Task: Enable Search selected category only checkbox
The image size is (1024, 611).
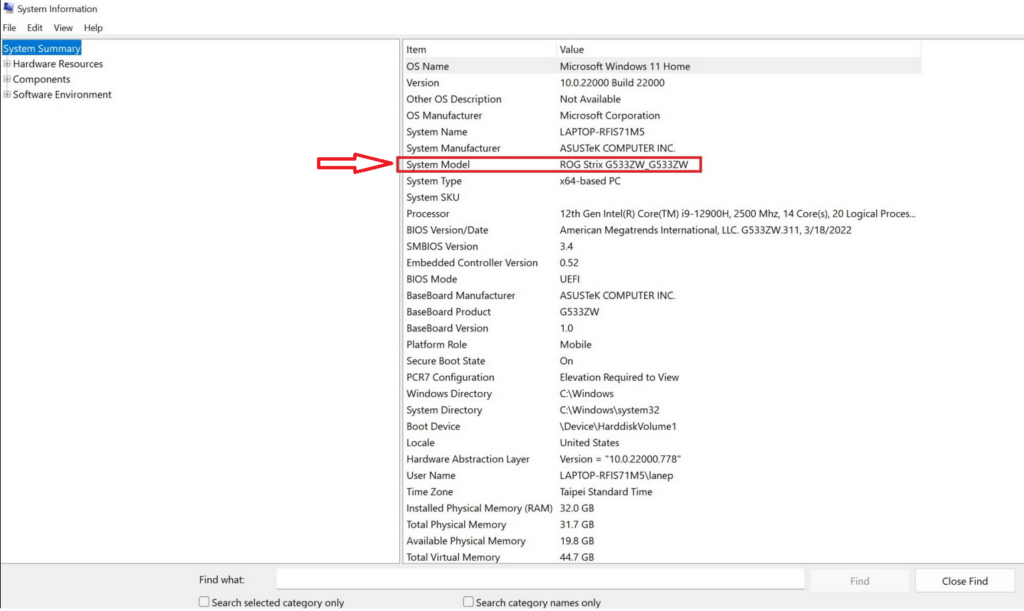Action: [204, 601]
